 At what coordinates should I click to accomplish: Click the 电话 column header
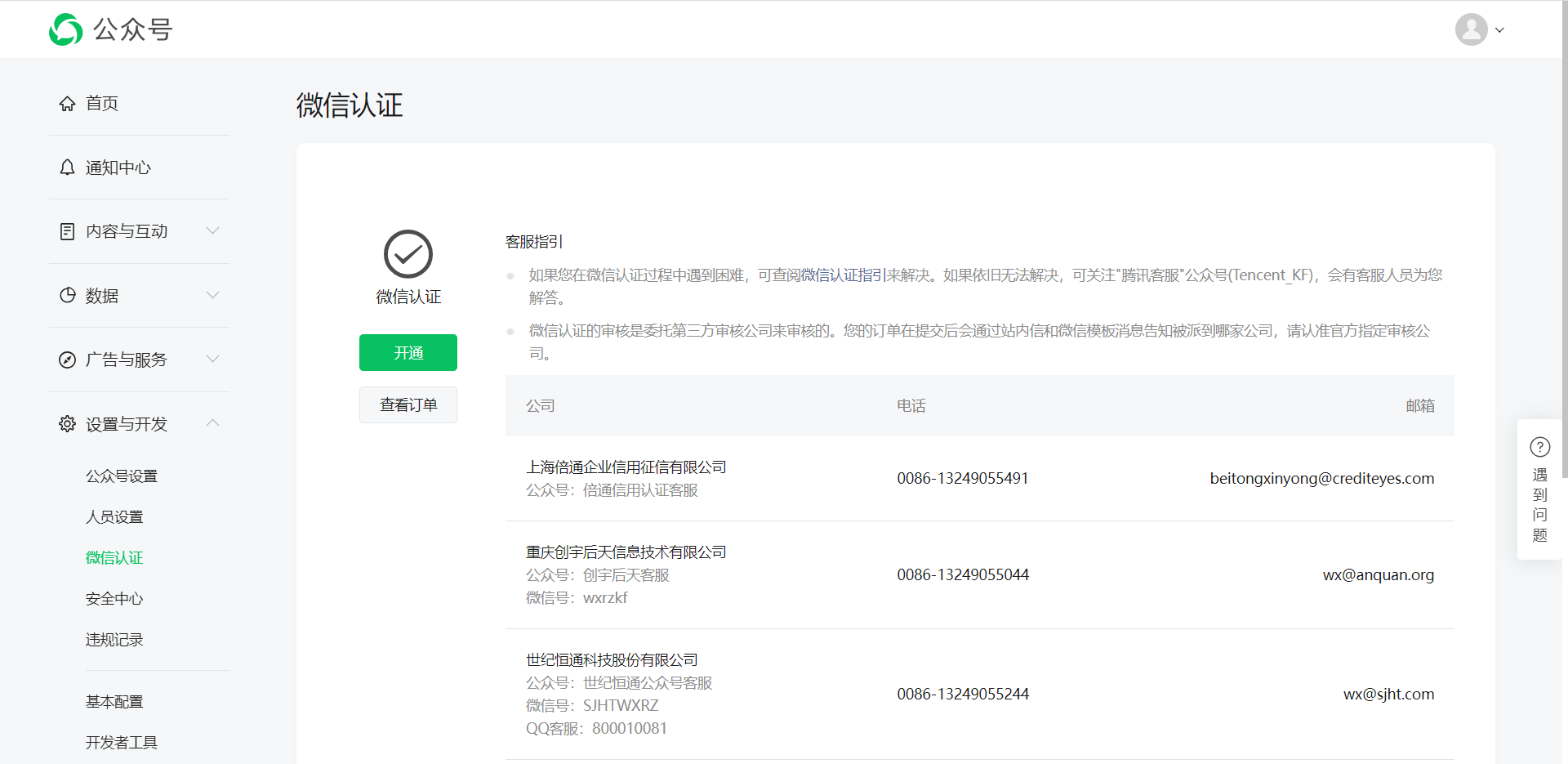[x=911, y=405]
